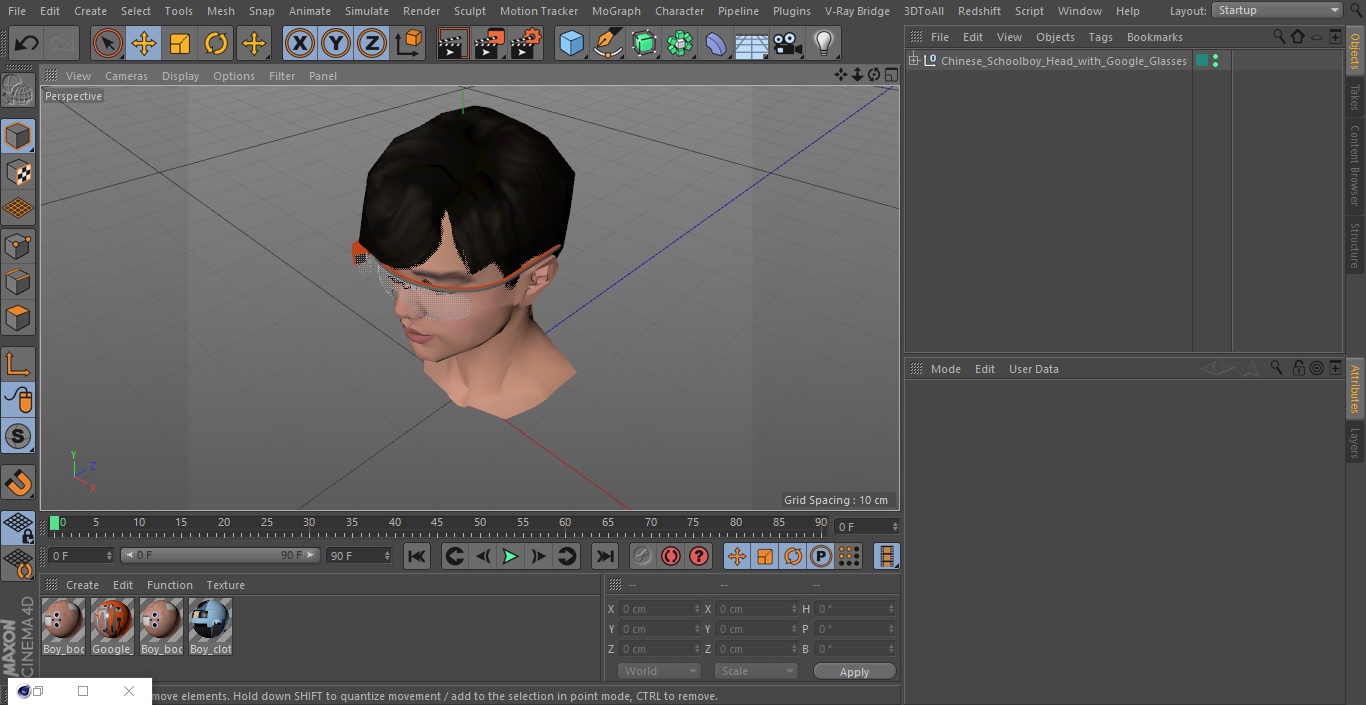The image size is (1366, 705).
Task: Toggle Autokeying button
Action: pyautogui.click(x=671, y=556)
